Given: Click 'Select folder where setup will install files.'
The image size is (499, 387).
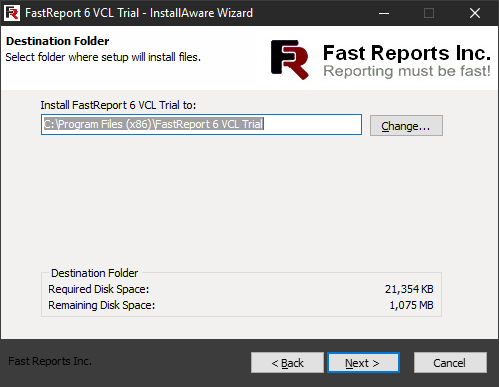Looking at the screenshot, I should click(103, 57).
